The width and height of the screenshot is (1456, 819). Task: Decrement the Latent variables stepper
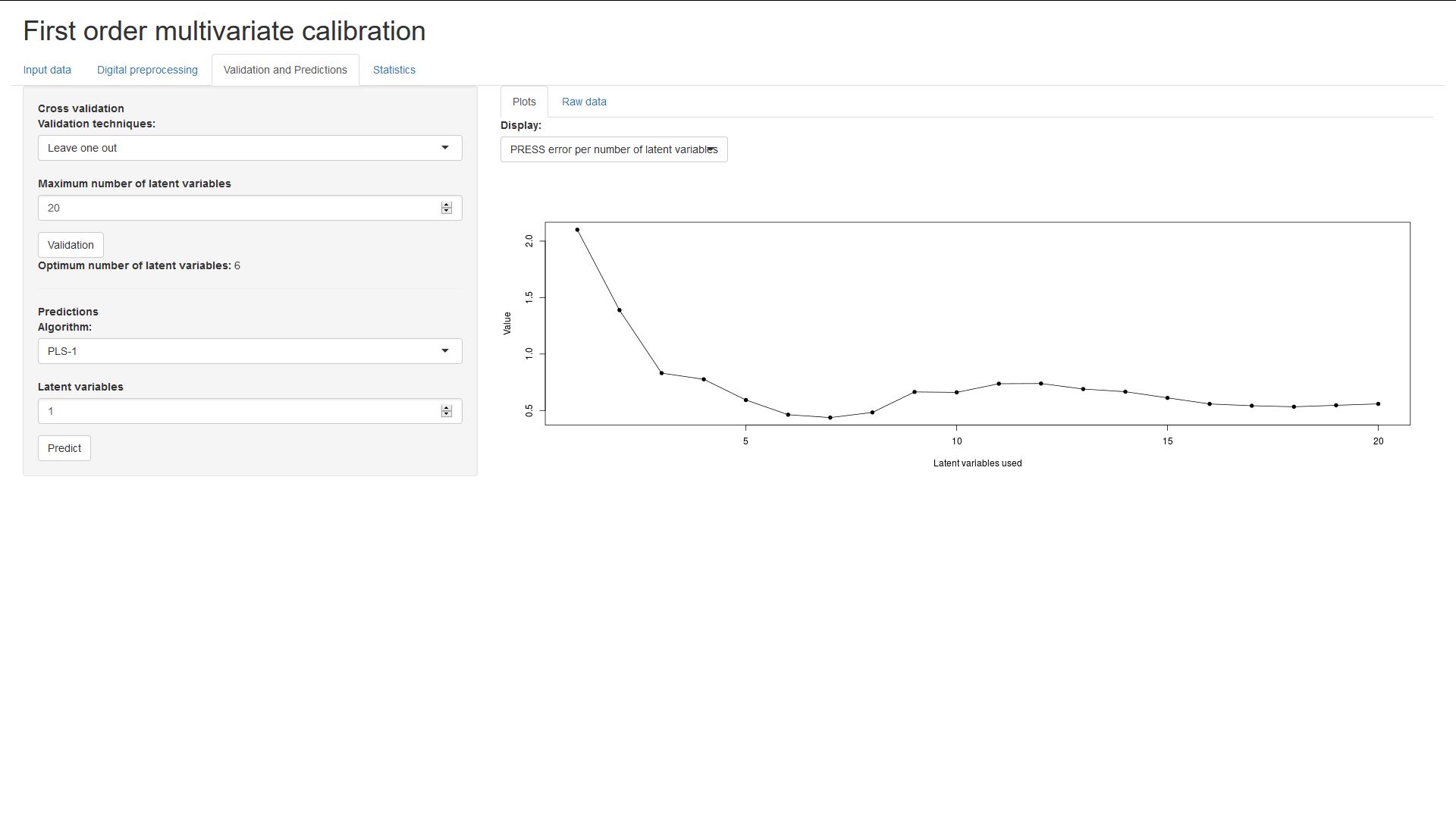(447, 415)
